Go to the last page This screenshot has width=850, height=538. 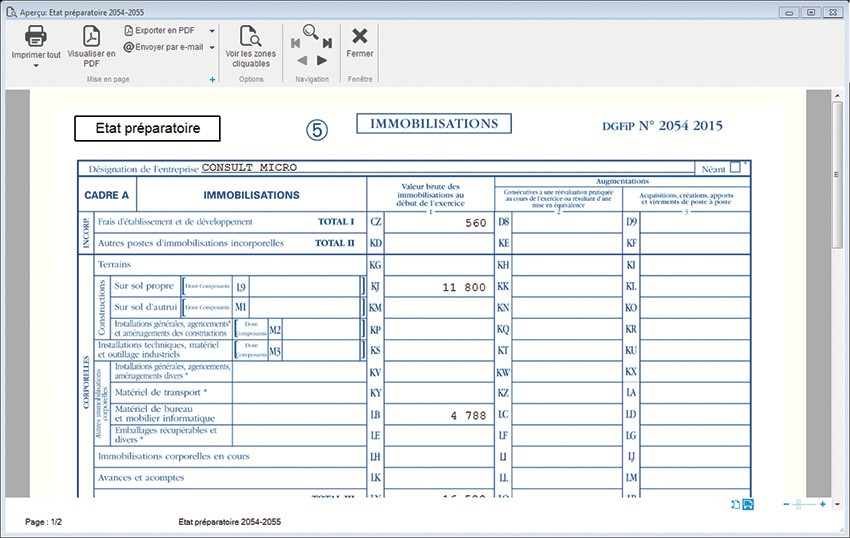coord(327,44)
